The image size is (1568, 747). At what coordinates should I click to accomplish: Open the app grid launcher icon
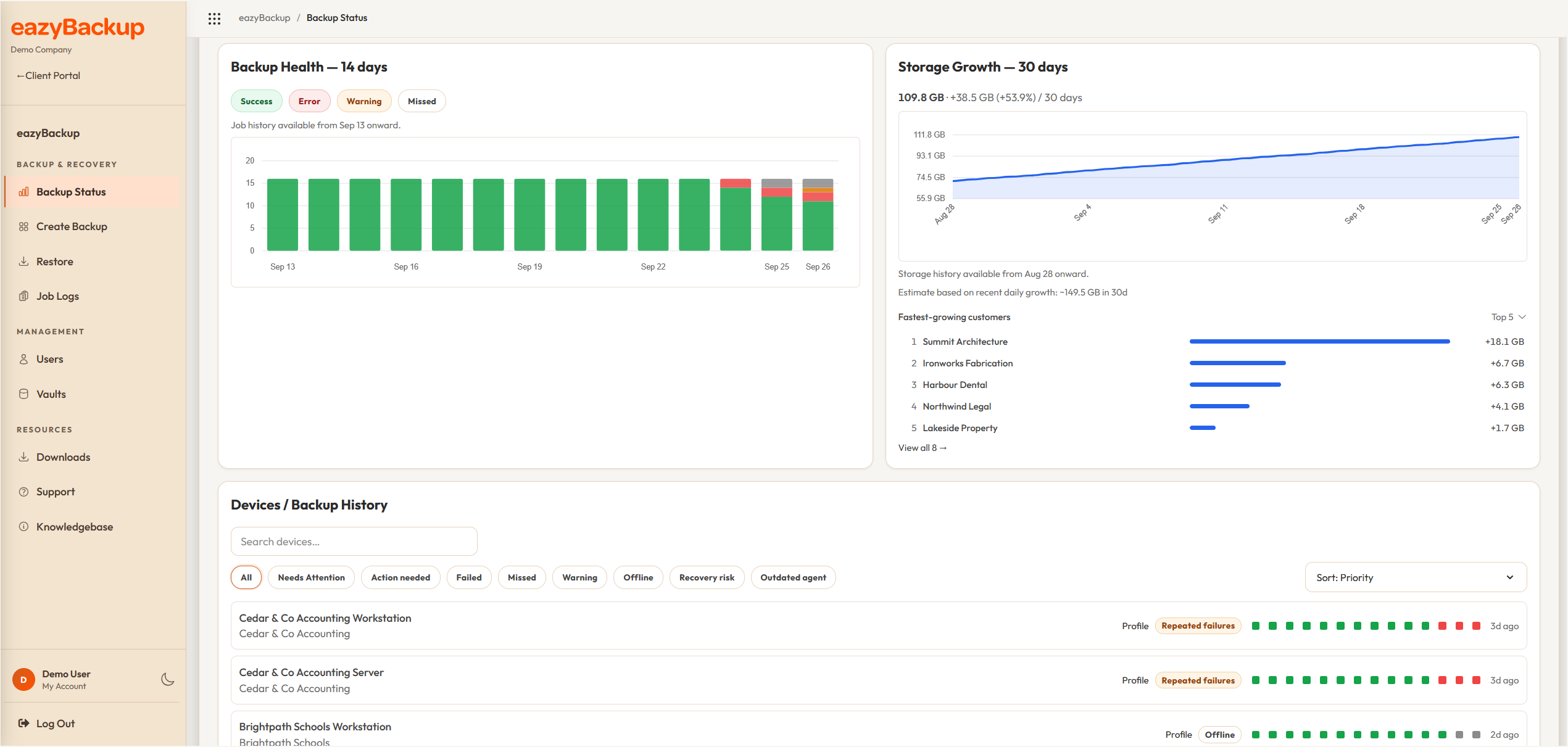pos(214,19)
